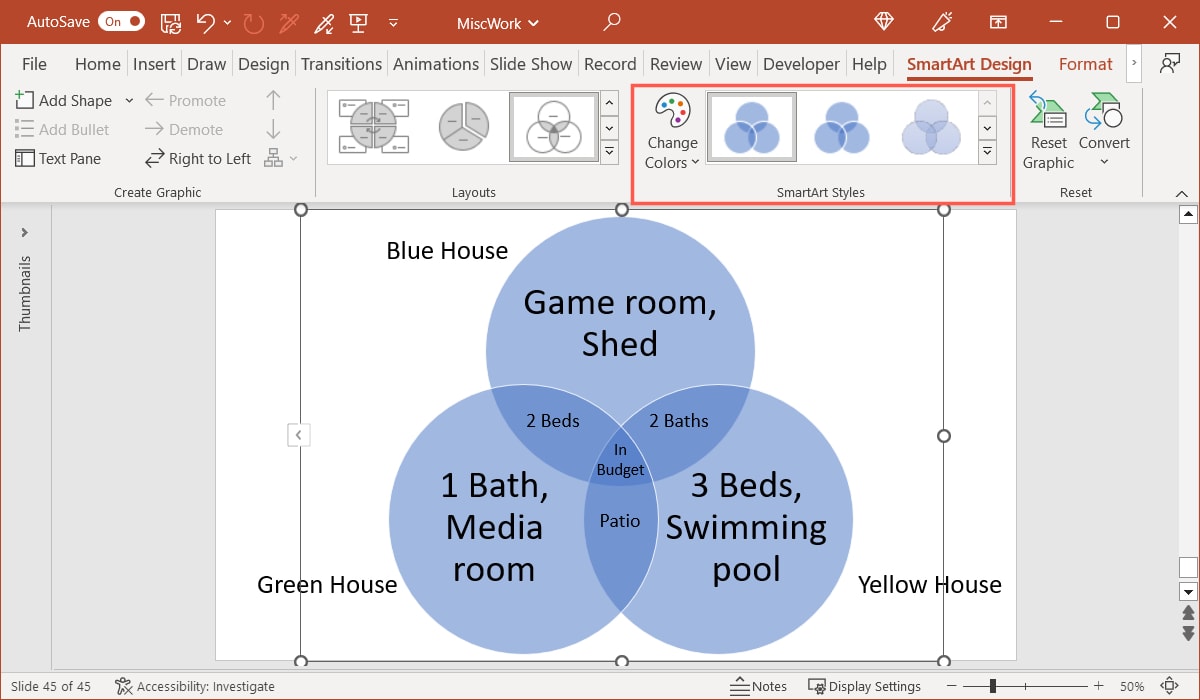Switch to the Format tab

(1085, 63)
